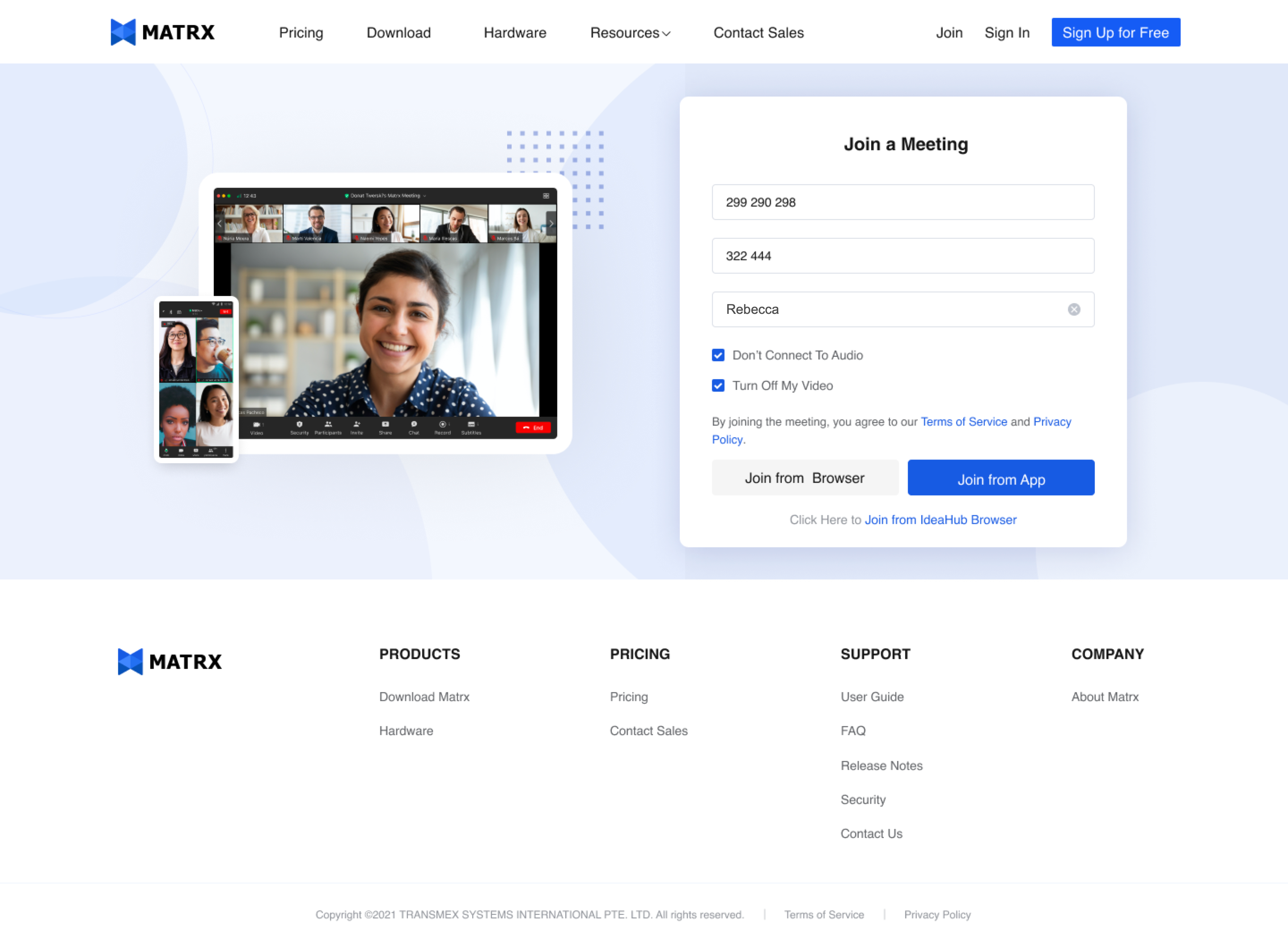Open the Pricing nav item
Viewport: 1288px width, 947px height.
[301, 33]
